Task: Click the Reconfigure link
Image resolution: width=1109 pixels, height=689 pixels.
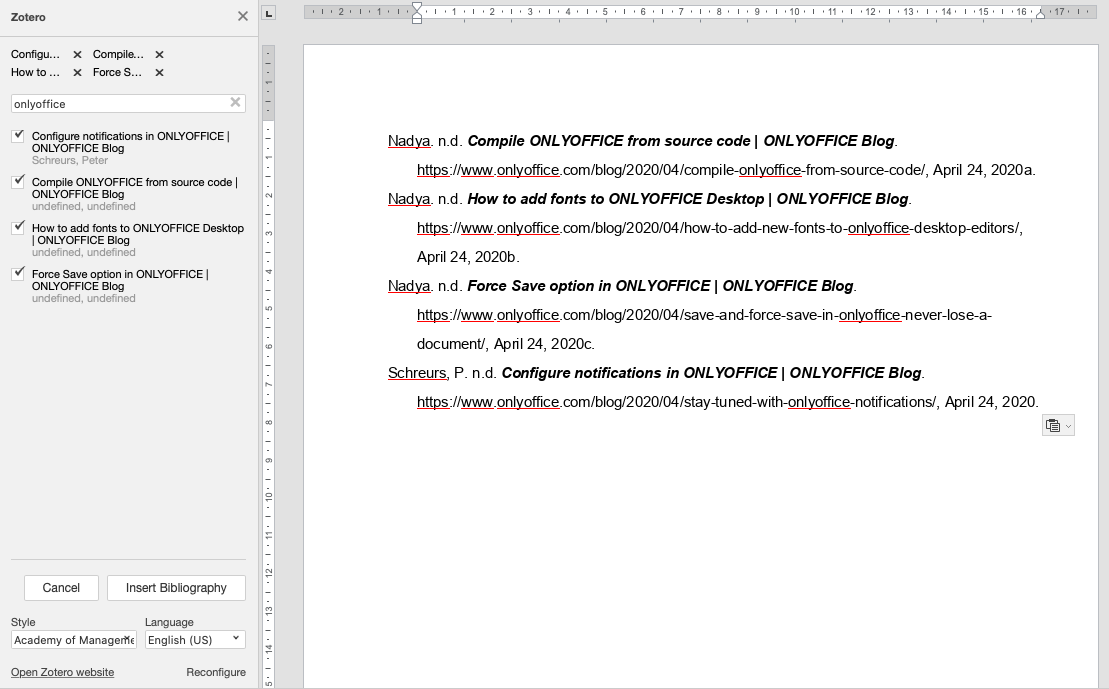Action: pos(216,672)
